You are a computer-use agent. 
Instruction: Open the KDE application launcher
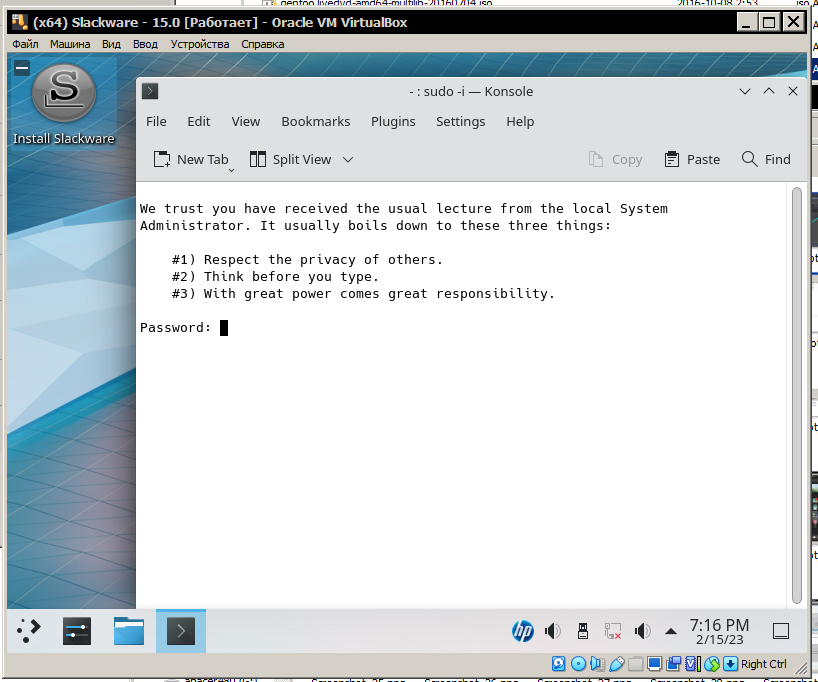(x=28, y=630)
